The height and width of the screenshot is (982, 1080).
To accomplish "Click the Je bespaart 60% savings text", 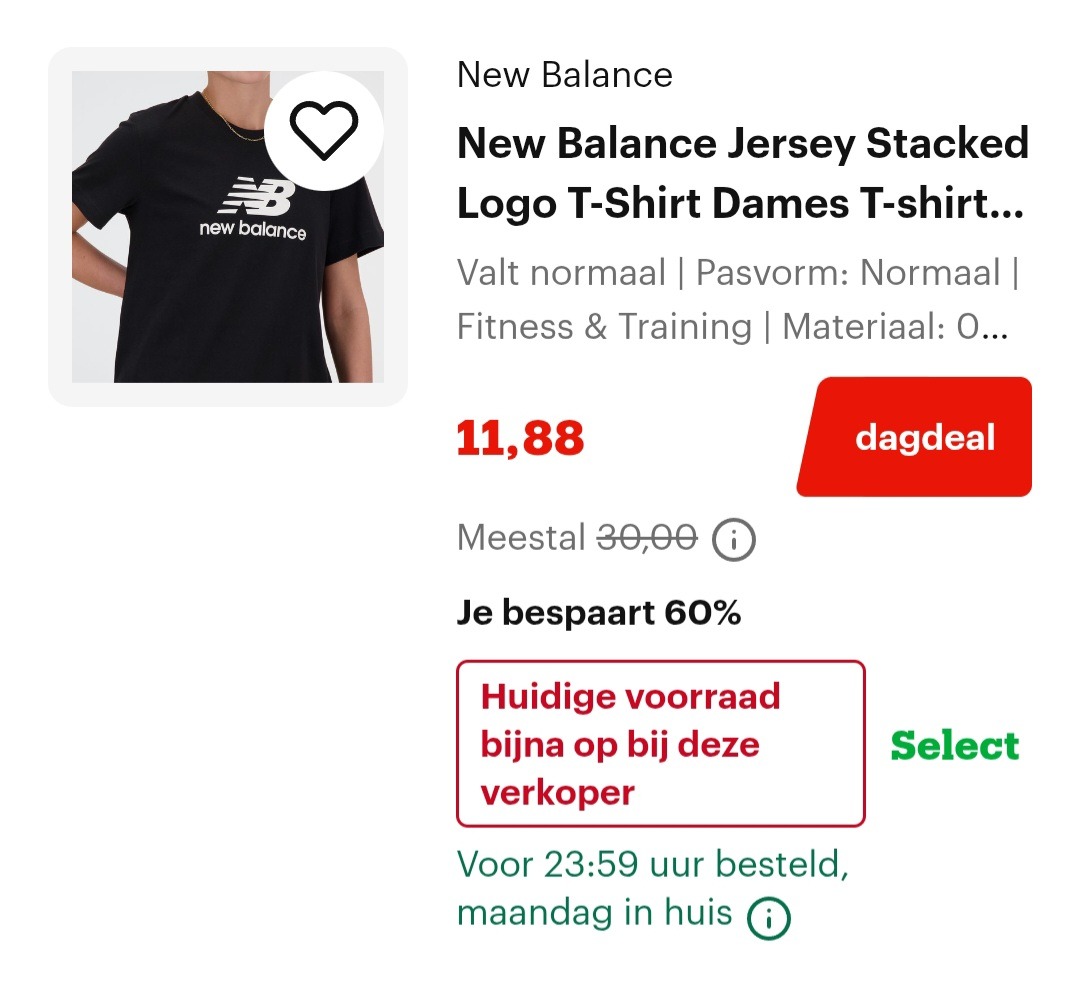I will click(599, 612).
